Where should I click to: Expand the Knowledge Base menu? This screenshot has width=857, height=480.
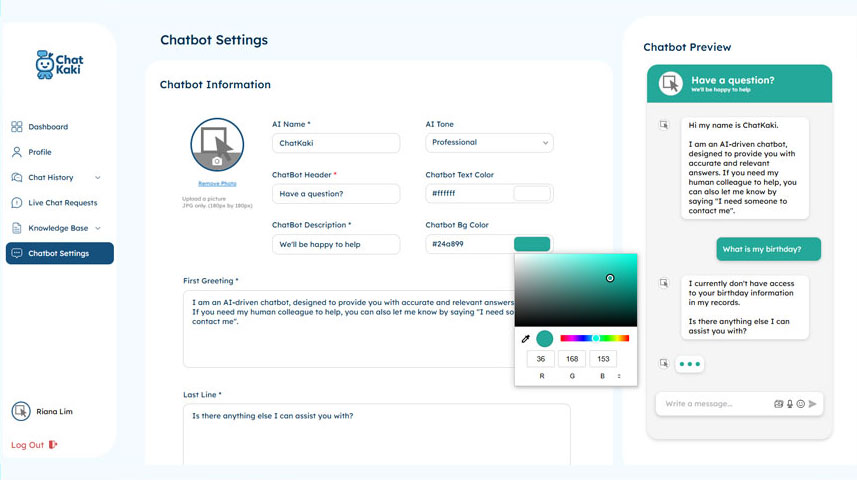tap(97, 228)
